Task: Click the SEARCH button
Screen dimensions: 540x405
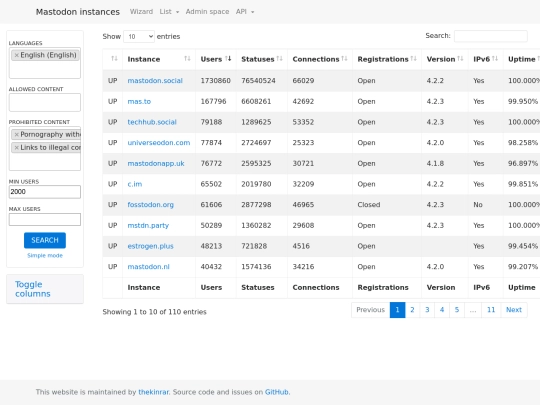Action: tap(45, 240)
